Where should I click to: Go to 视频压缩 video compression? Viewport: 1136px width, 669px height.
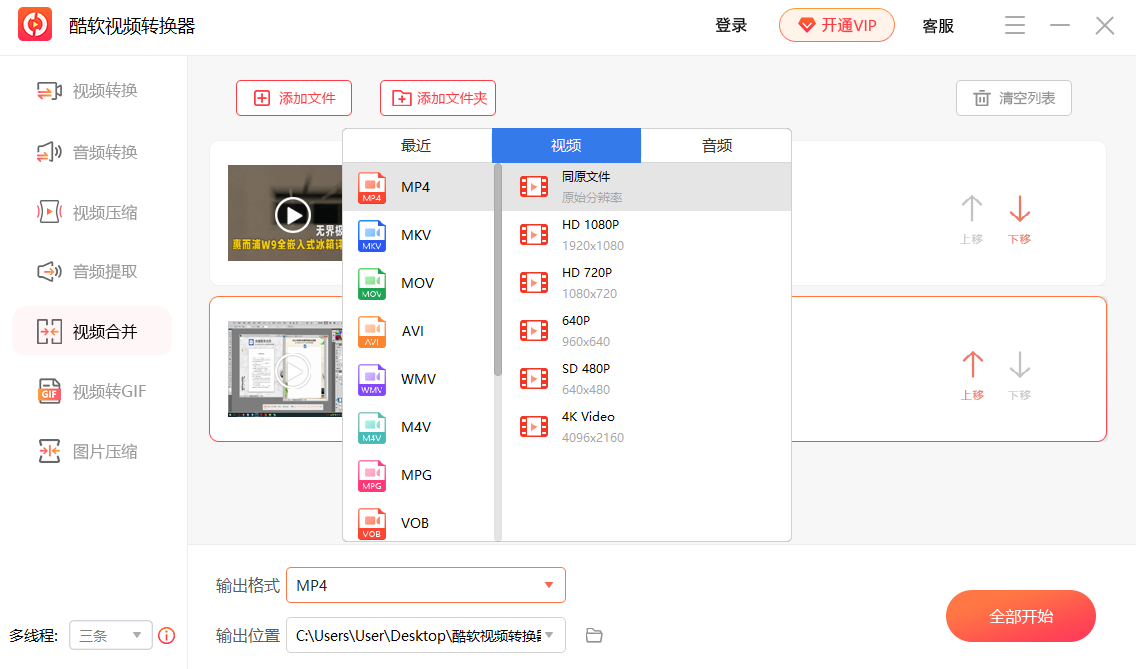(x=90, y=212)
